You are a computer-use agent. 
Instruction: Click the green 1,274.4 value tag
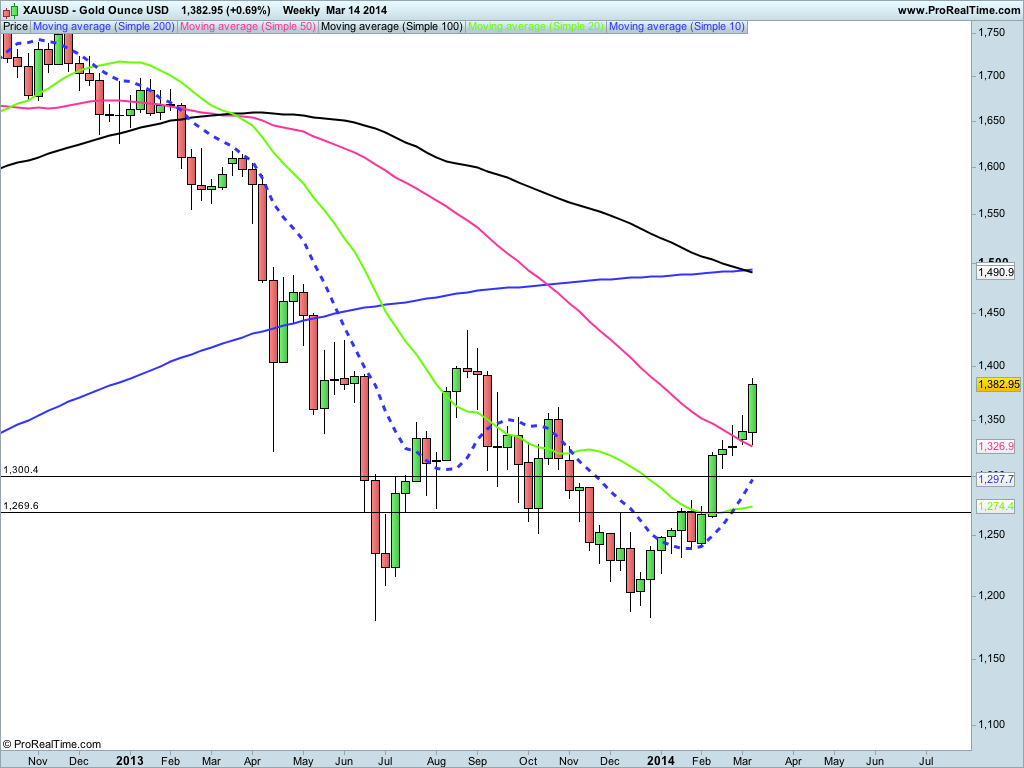(995, 506)
